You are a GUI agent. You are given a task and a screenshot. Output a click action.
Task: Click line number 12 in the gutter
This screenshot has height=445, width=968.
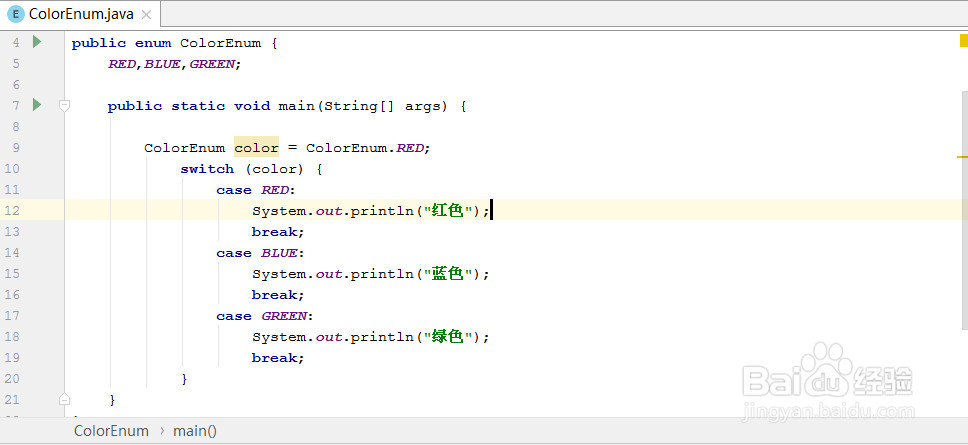click(12, 210)
